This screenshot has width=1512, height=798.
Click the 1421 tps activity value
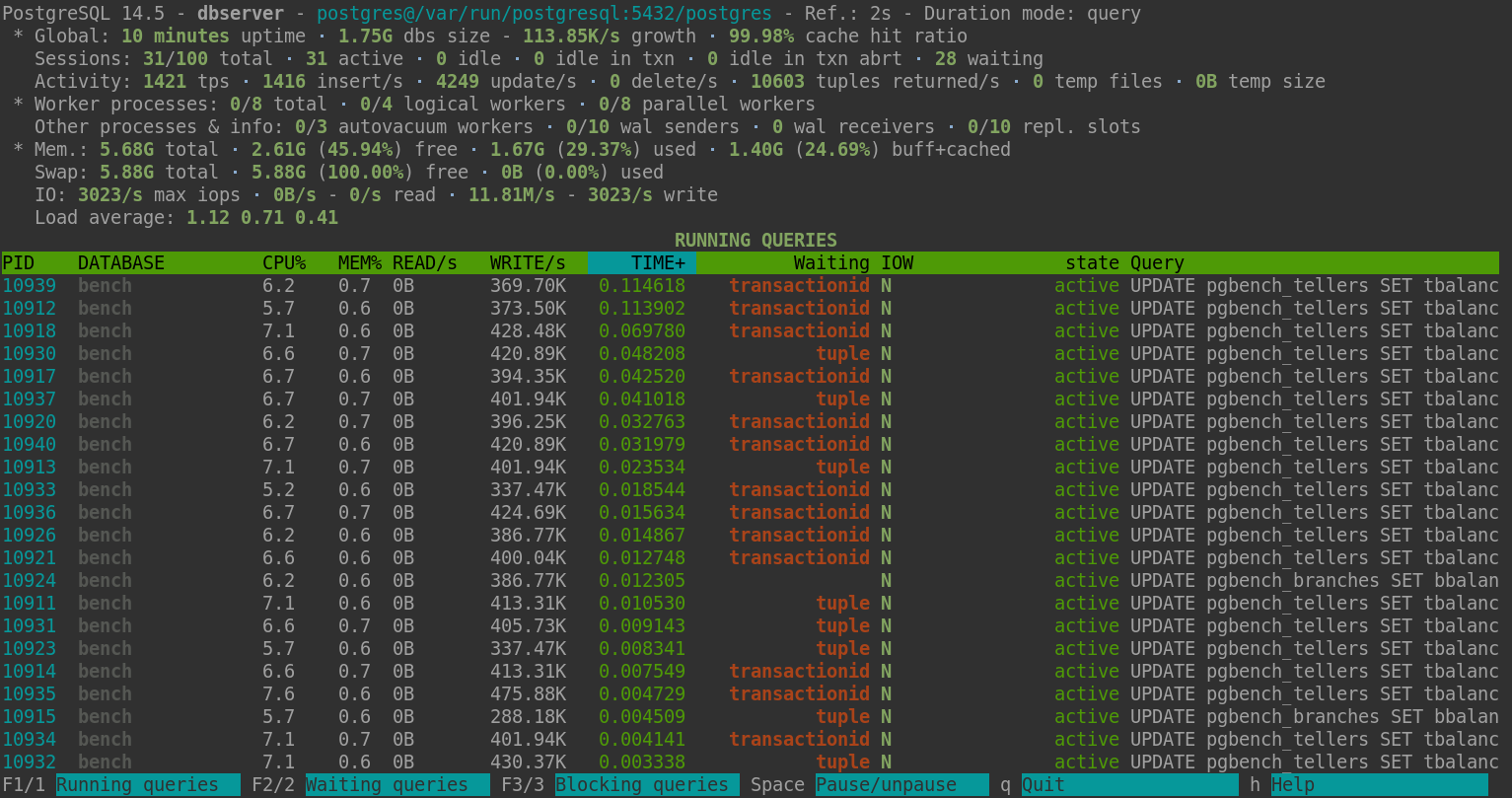click(165, 82)
